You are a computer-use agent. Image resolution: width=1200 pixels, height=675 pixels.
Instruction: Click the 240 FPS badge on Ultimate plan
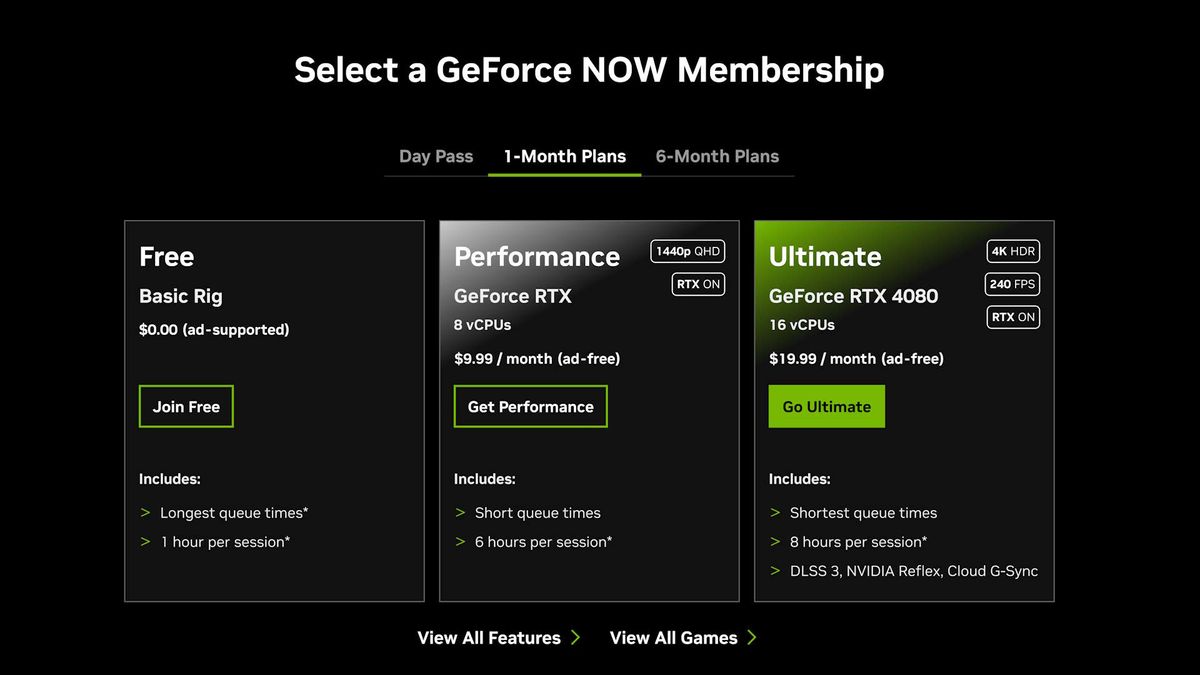click(x=1012, y=284)
